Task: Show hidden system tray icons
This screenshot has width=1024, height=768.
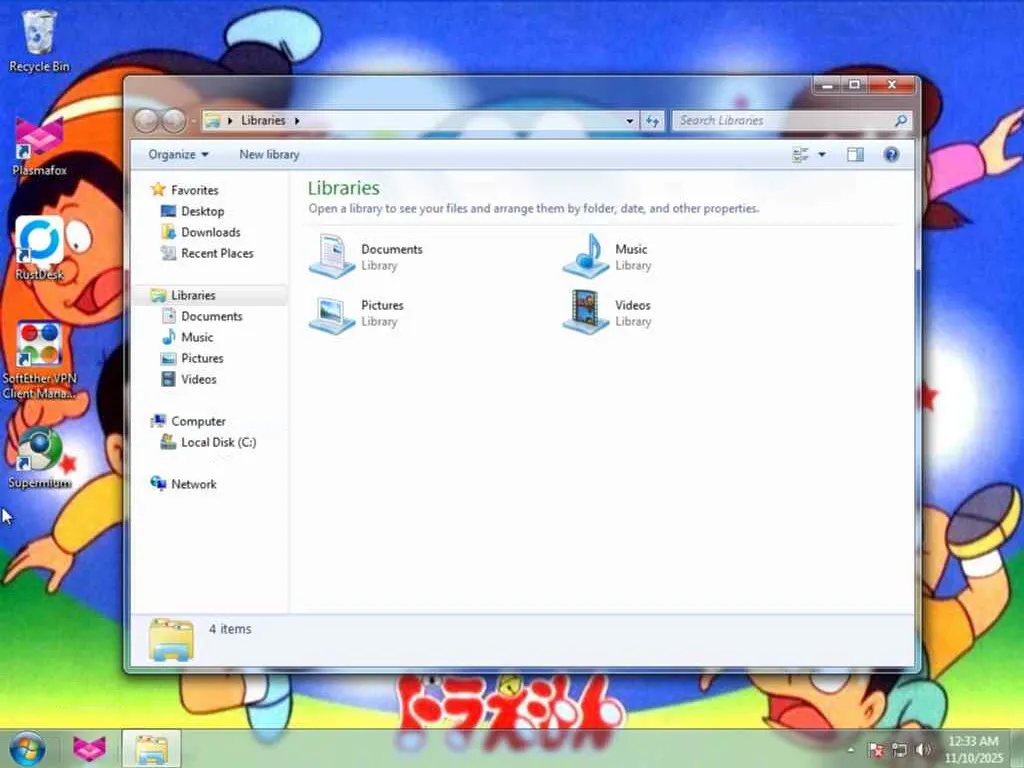Action: coord(850,750)
